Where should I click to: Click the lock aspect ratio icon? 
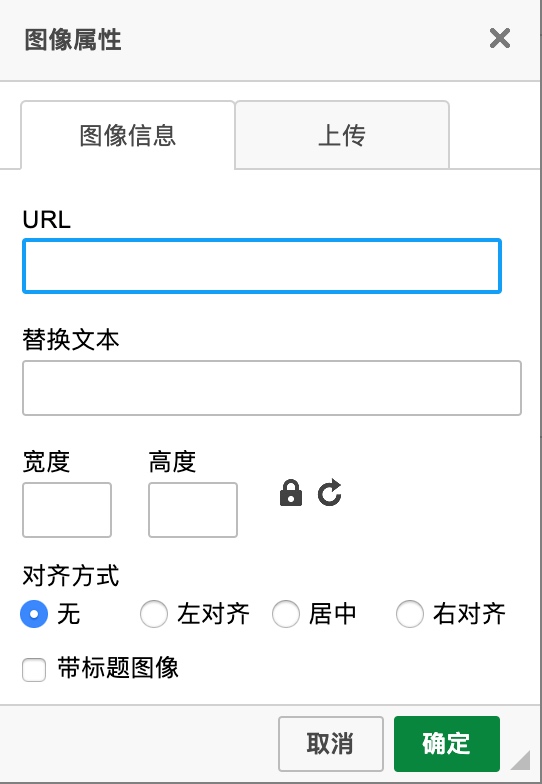tap(290, 494)
